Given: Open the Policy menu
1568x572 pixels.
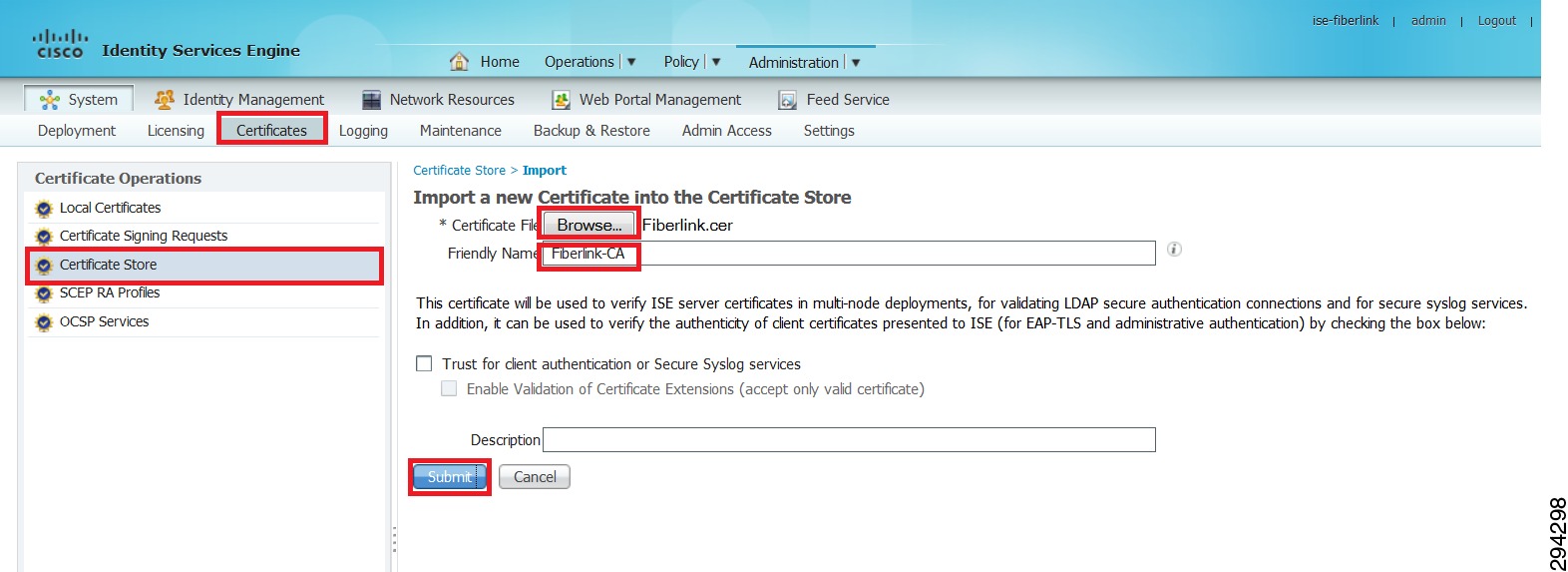Looking at the screenshot, I should 681,61.
